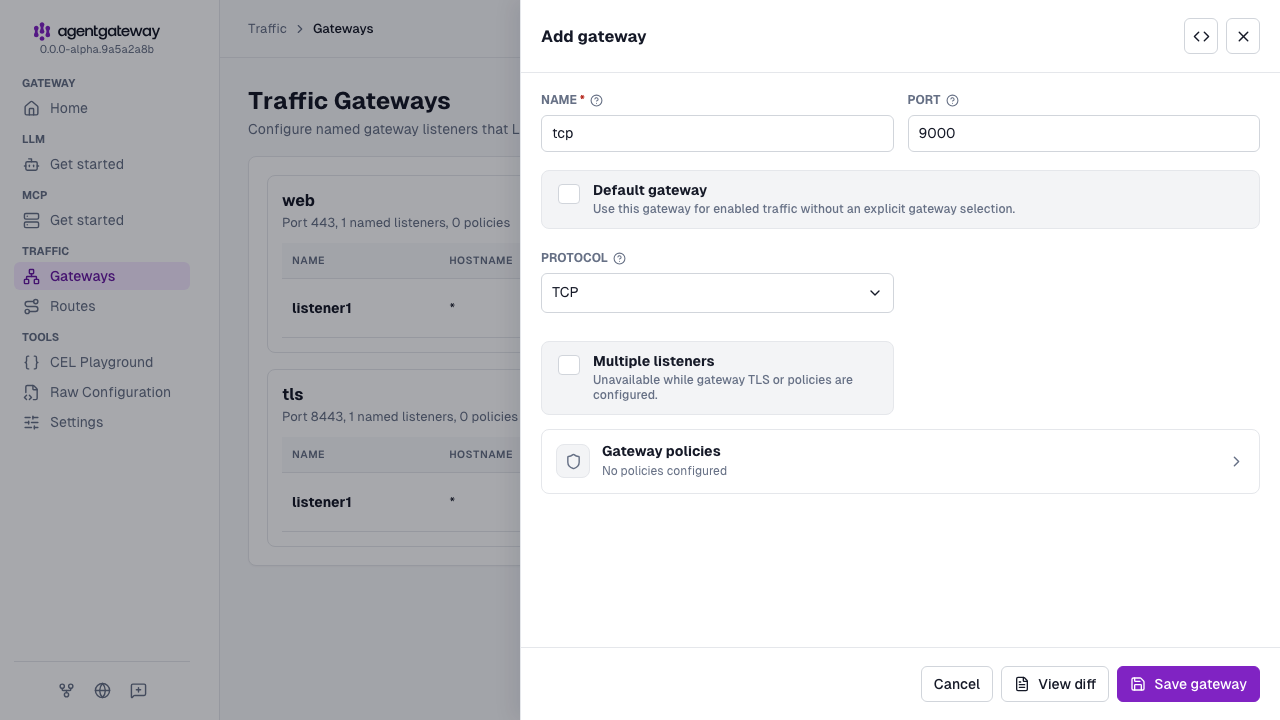The image size is (1280, 720).
Task: Open the Home page from sidebar
Action: tap(102, 108)
